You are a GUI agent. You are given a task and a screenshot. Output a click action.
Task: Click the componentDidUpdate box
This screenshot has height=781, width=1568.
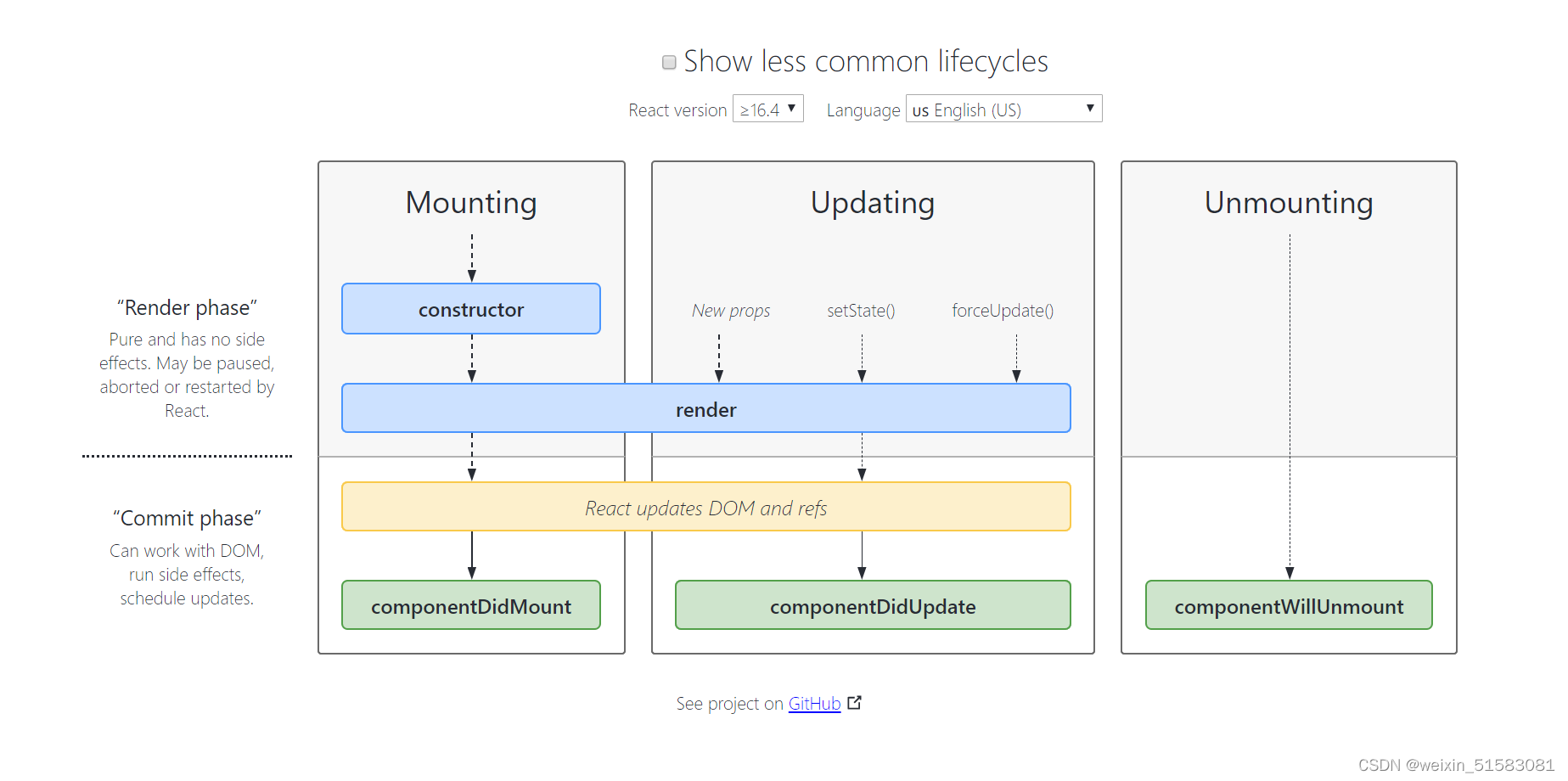click(x=873, y=605)
